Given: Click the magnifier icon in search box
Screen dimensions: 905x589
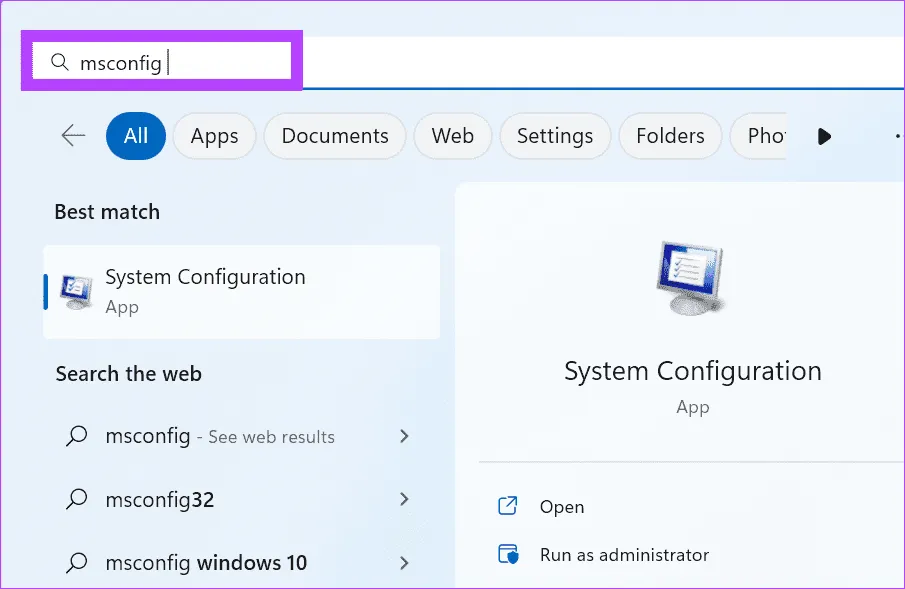Looking at the screenshot, I should tap(60, 63).
